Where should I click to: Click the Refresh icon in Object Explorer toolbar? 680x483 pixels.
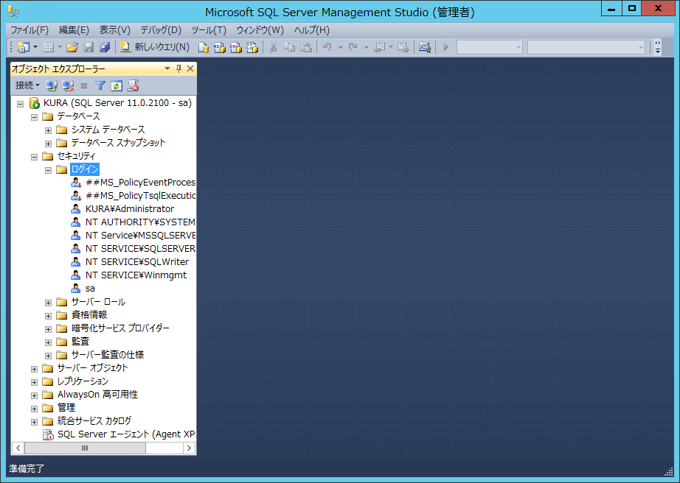coord(116,86)
